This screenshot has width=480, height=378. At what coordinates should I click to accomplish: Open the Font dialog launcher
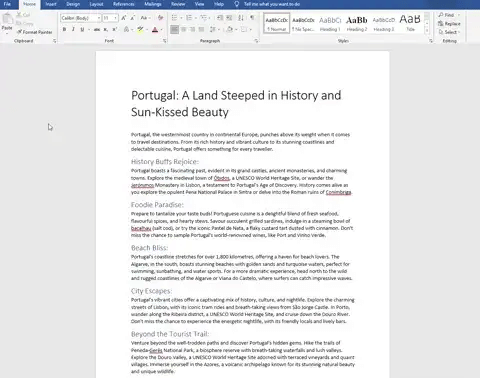point(165,41)
